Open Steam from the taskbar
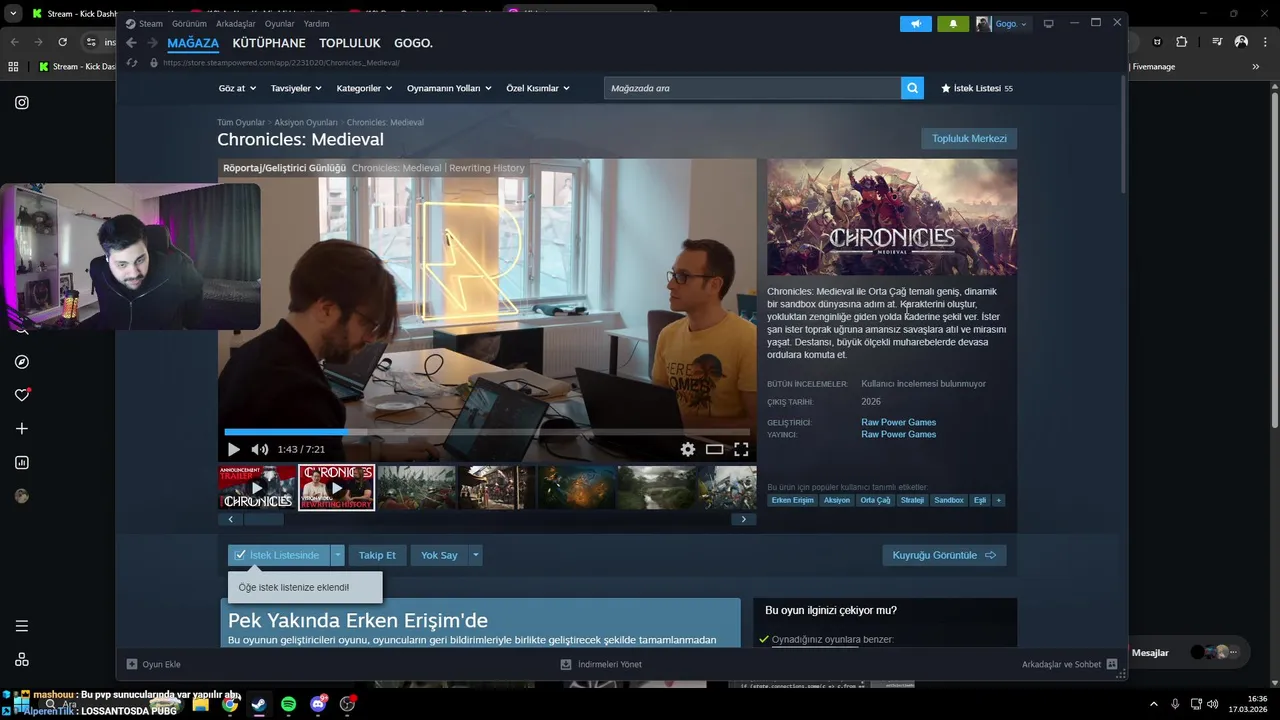This screenshot has height=720, width=1280. click(259, 704)
